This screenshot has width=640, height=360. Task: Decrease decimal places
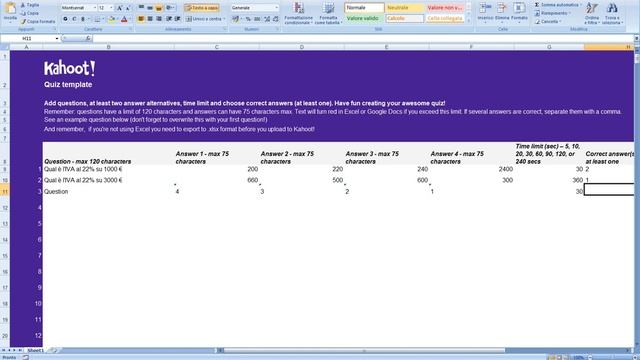pyautogui.click(x=276, y=19)
